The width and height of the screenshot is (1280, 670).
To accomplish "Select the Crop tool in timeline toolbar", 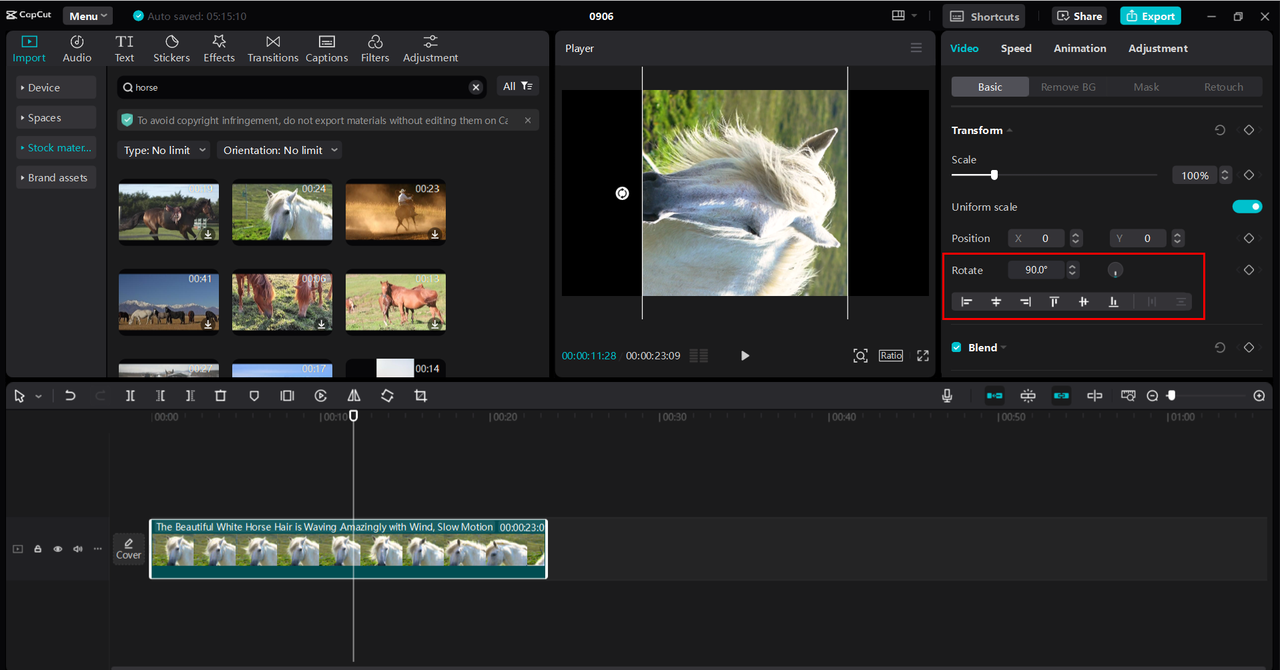I will click(x=421, y=396).
